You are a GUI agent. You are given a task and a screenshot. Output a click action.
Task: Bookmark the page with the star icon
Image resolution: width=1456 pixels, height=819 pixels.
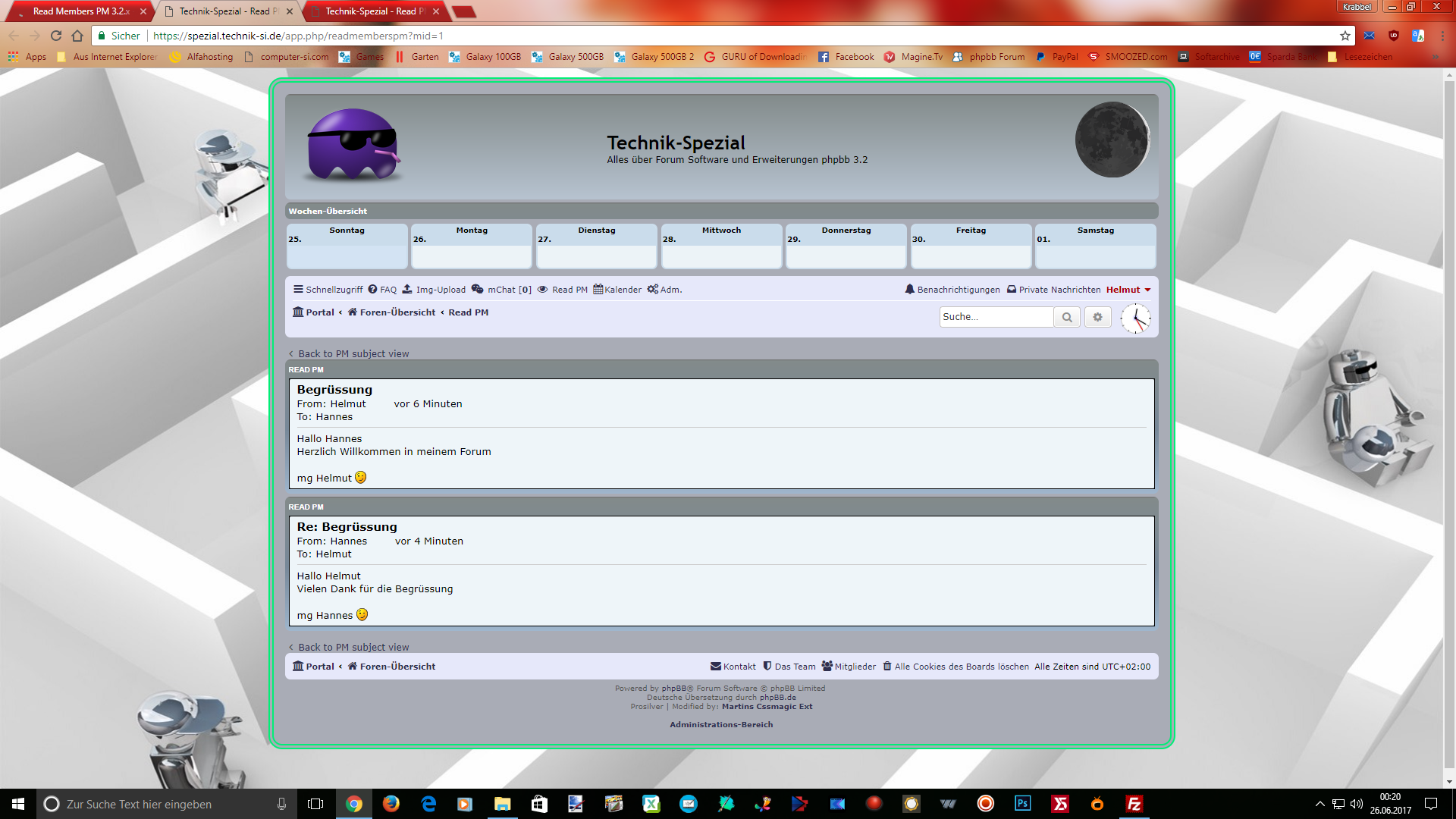coord(1345,36)
